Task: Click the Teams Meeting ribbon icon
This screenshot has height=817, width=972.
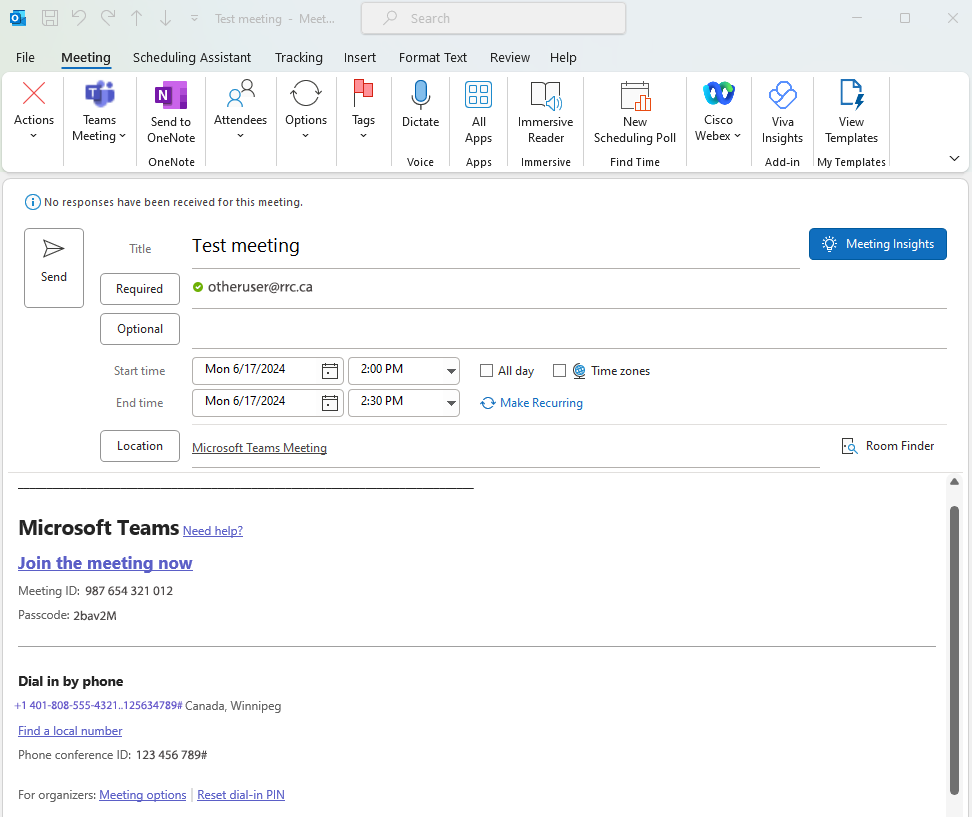Action: [x=99, y=98]
